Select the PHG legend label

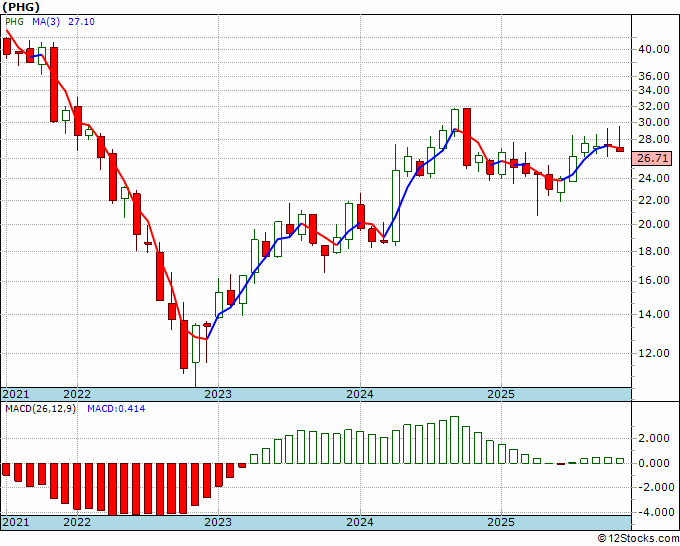pos(14,22)
